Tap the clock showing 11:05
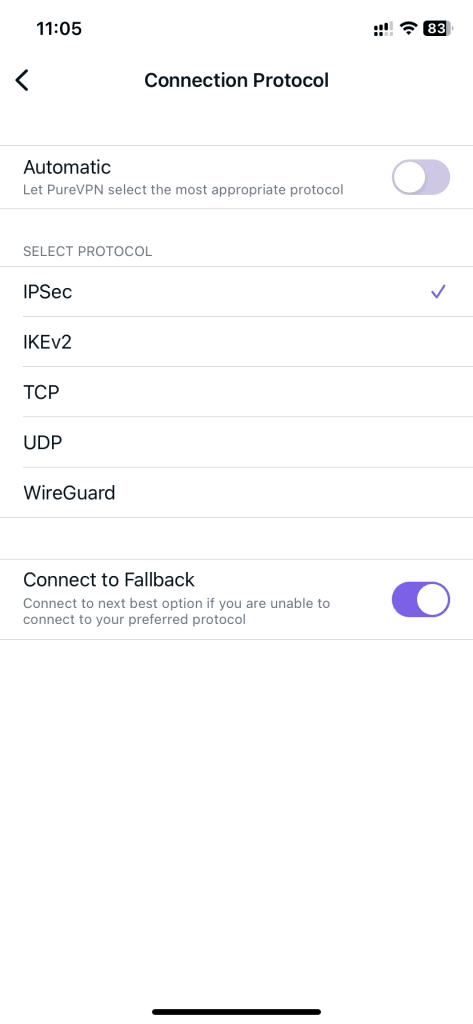This screenshot has width=473, height=1024. (x=59, y=29)
